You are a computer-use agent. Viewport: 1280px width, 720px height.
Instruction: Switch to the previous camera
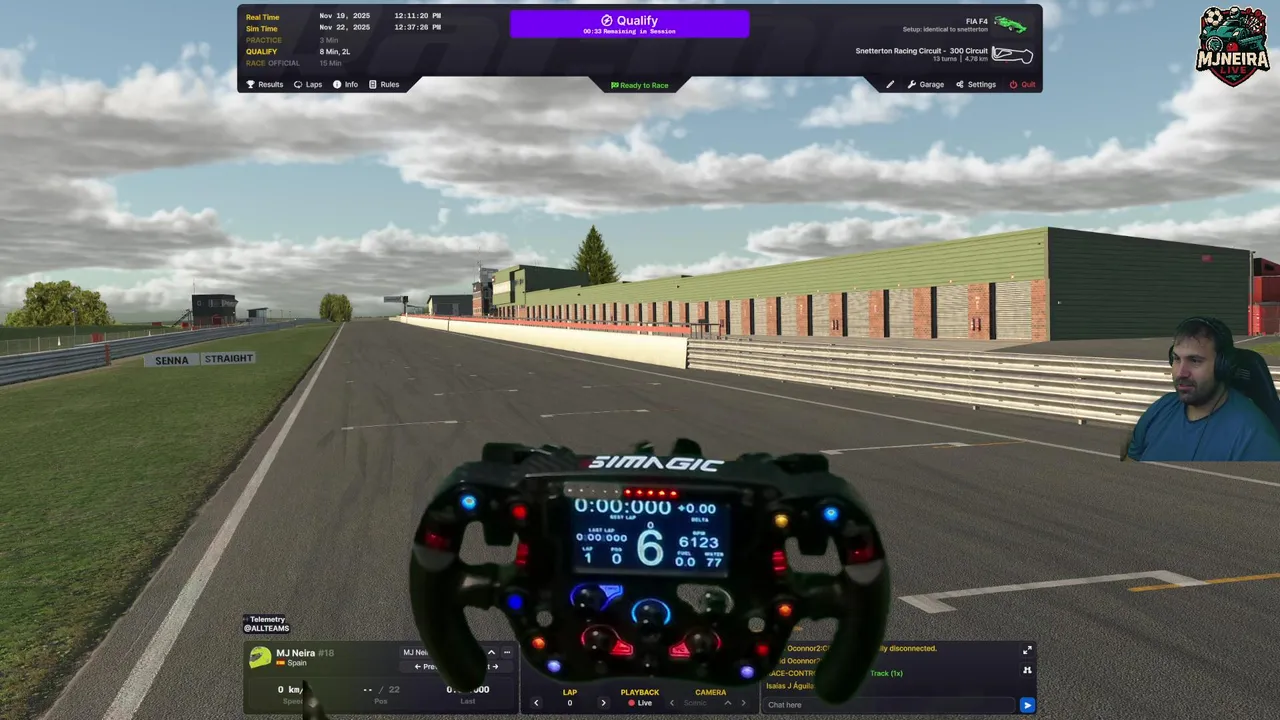pyautogui.click(x=671, y=703)
